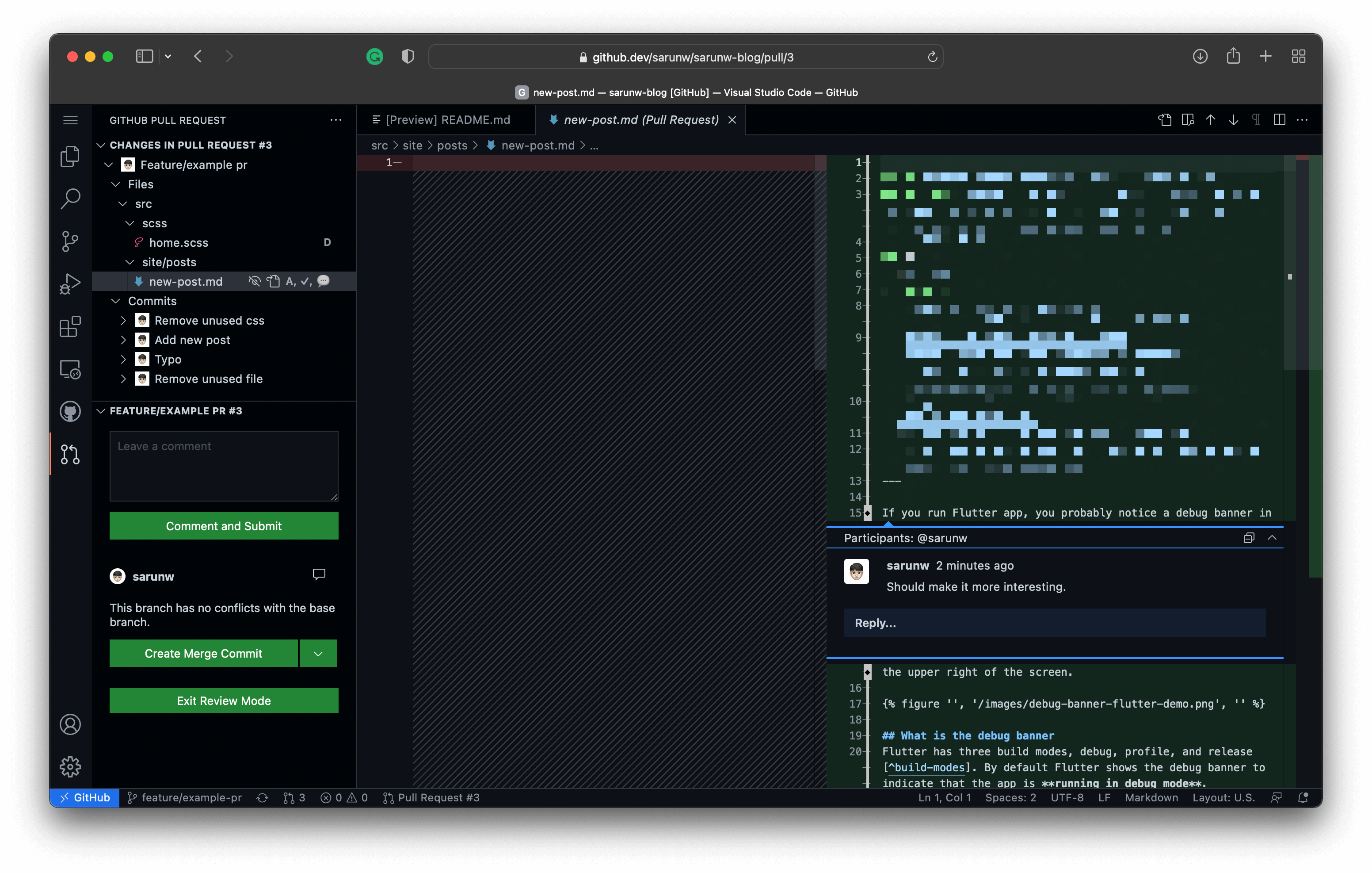
Task: Open GitHub view in activity bar
Action: (x=70, y=411)
